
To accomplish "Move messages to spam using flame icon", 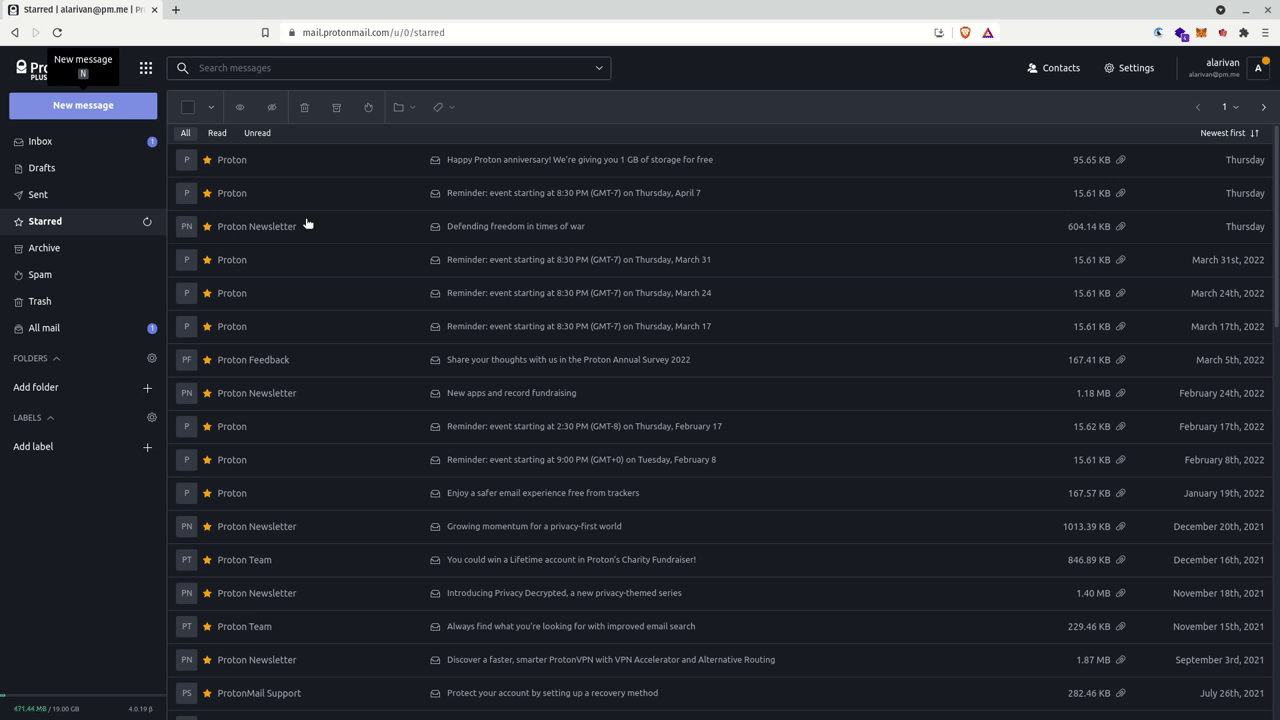I will tap(368, 107).
